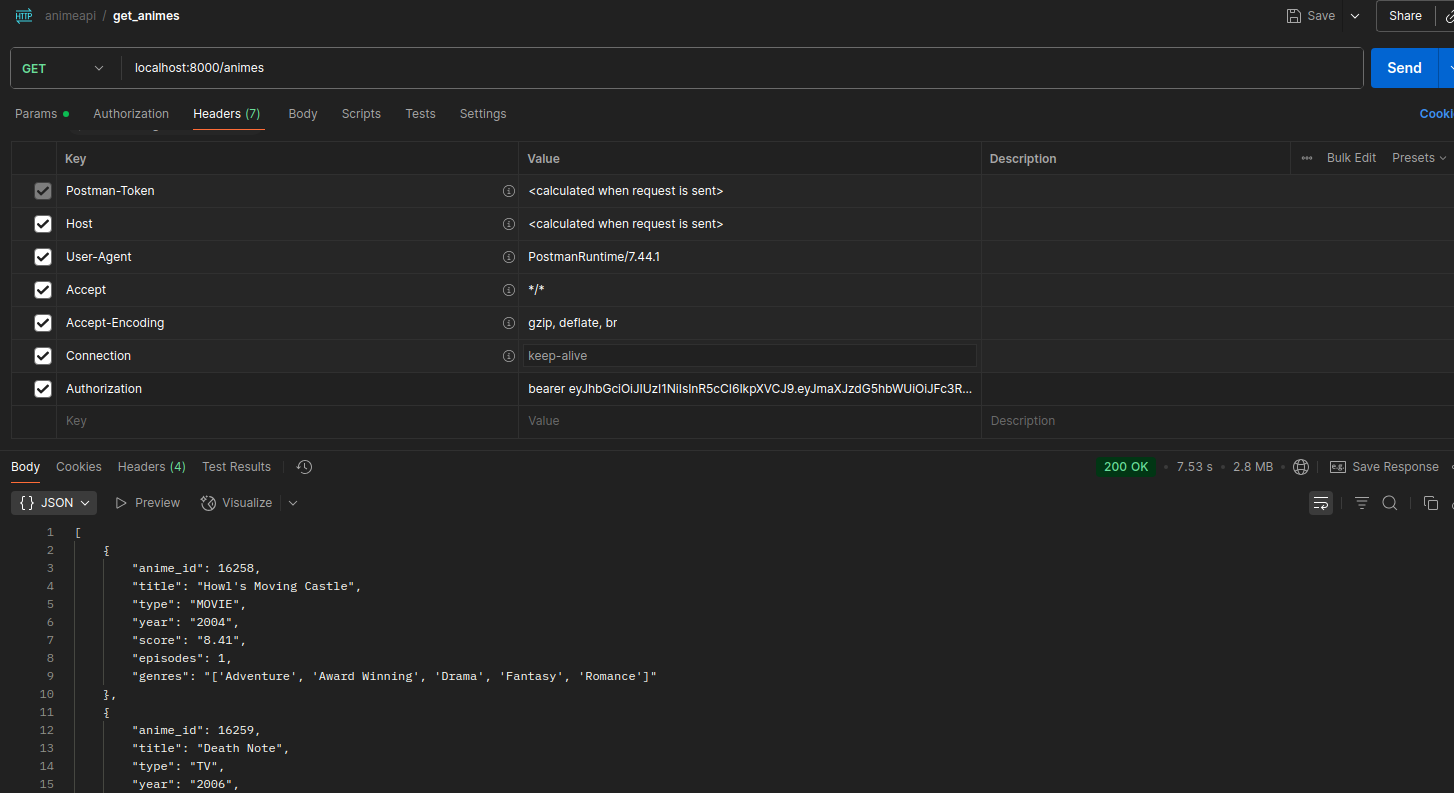
Task: Open the Save options dropdown arrow
Action: (x=1355, y=16)
